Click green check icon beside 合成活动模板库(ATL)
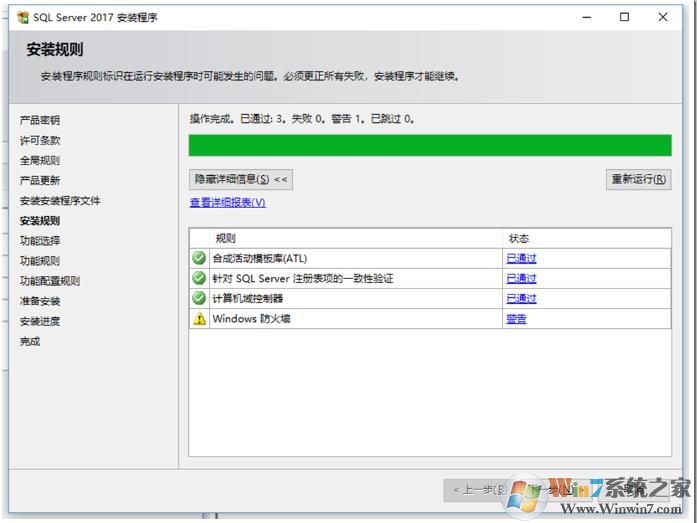The width and height of the screenshot is (698, 523). tap(199, 258)
